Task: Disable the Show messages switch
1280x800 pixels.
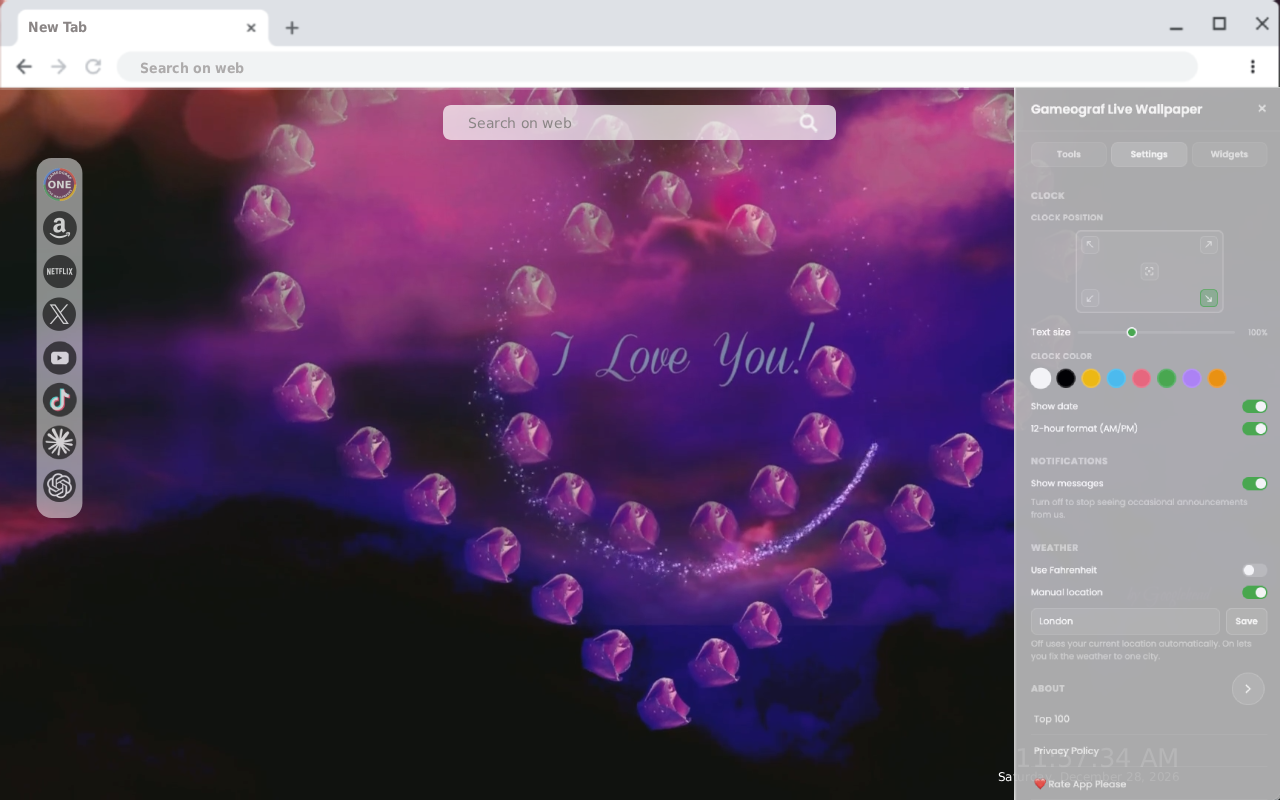Action: pos(1254,484)
